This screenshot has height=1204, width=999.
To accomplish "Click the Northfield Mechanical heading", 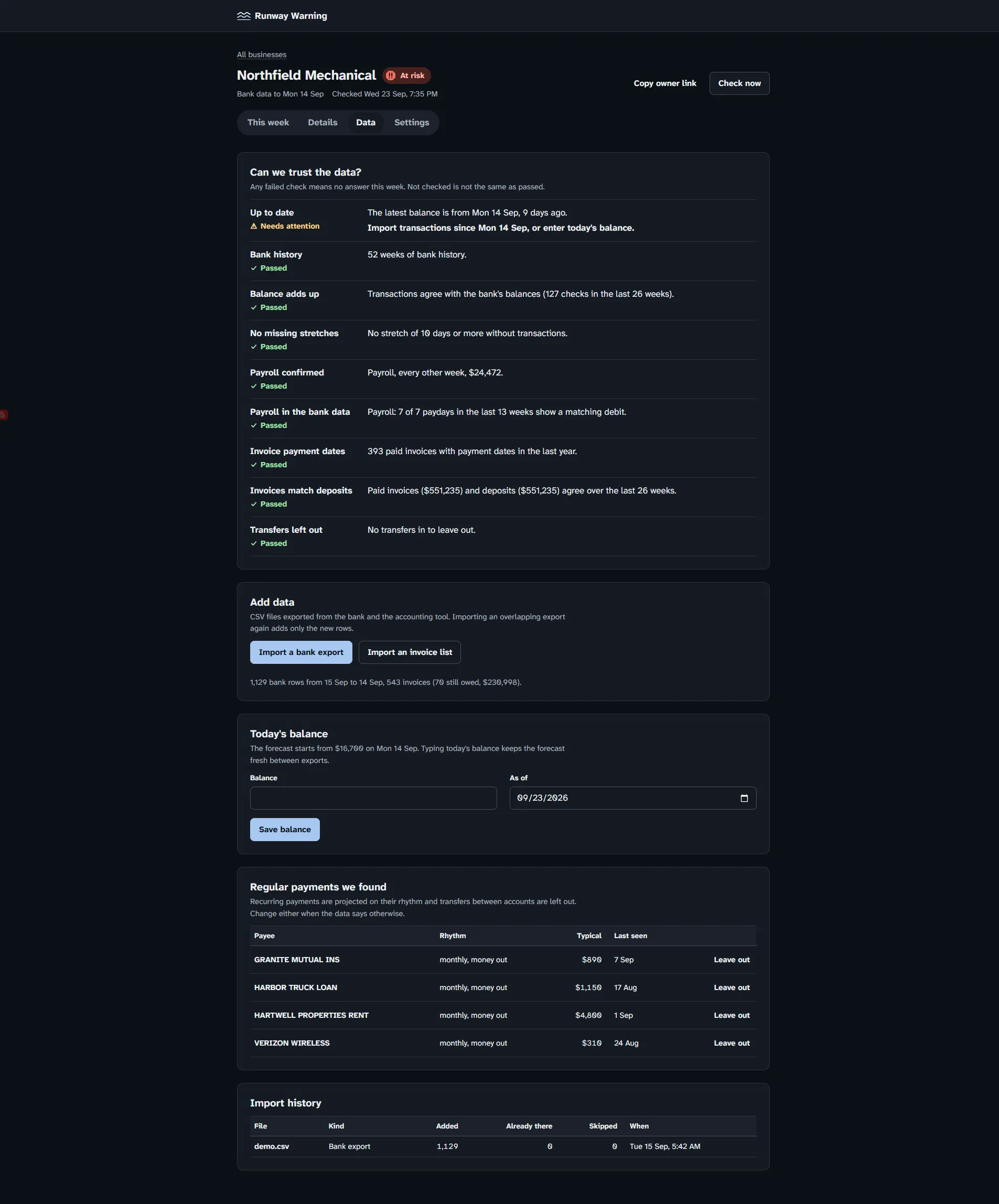I will (306, 75).
